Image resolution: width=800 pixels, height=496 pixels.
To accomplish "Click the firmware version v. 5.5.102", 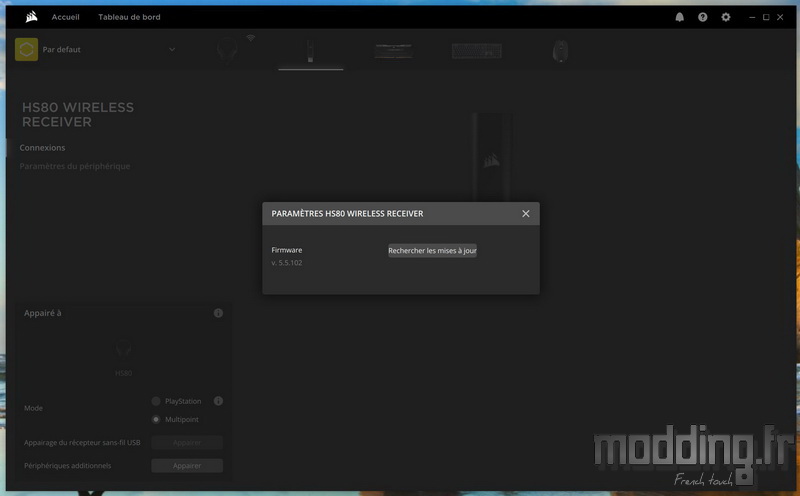I will click(287, 263).
